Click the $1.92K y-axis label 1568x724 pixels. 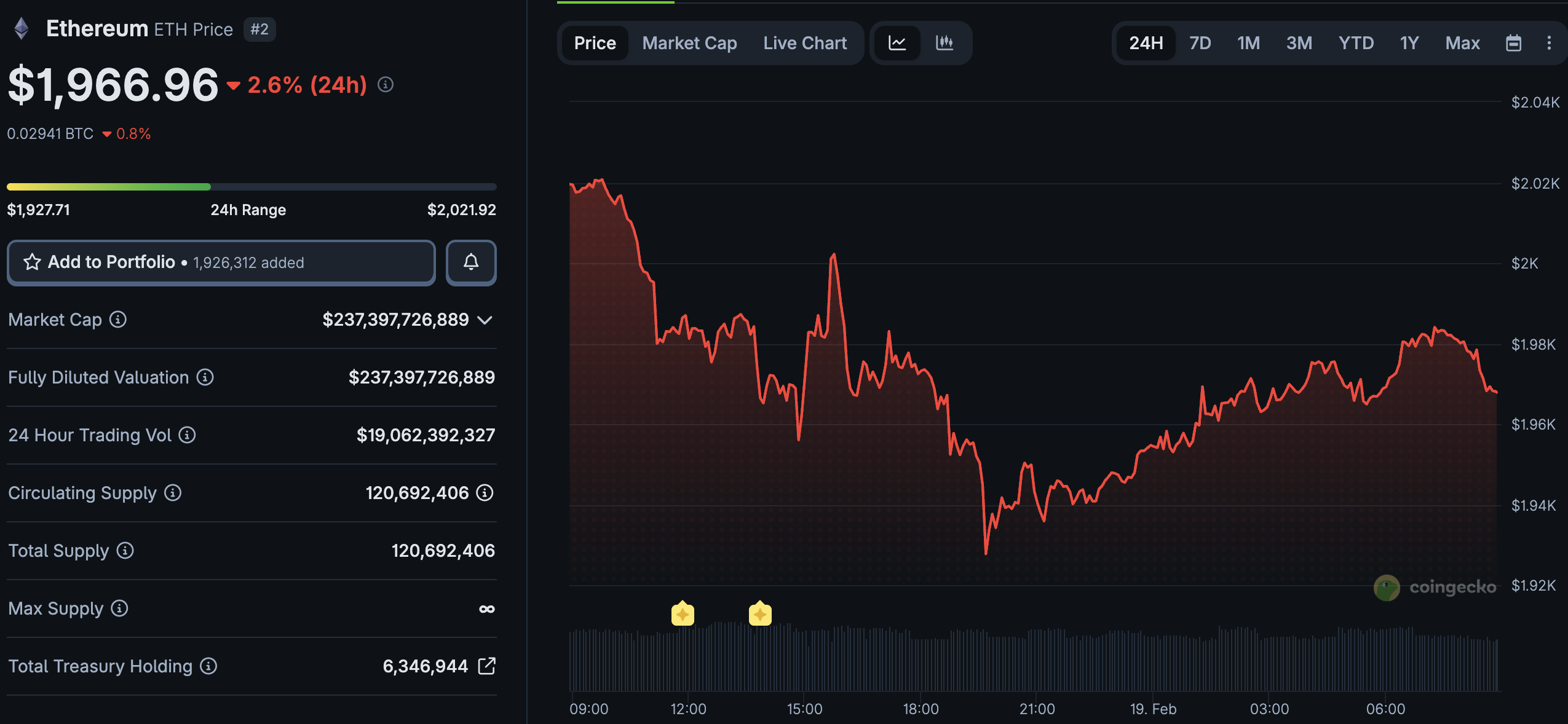1534,585
